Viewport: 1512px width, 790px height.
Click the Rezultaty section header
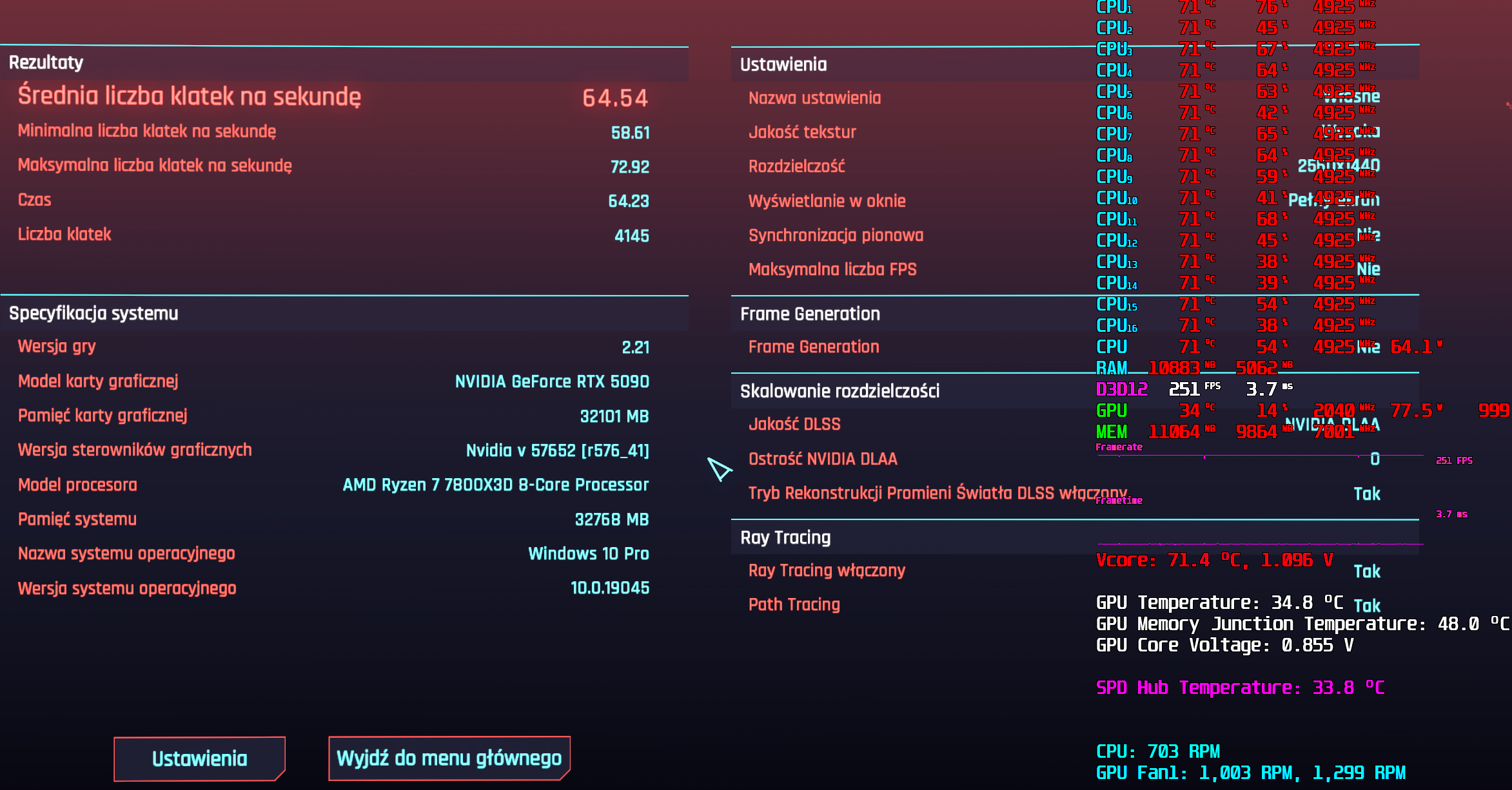(46, 63)
